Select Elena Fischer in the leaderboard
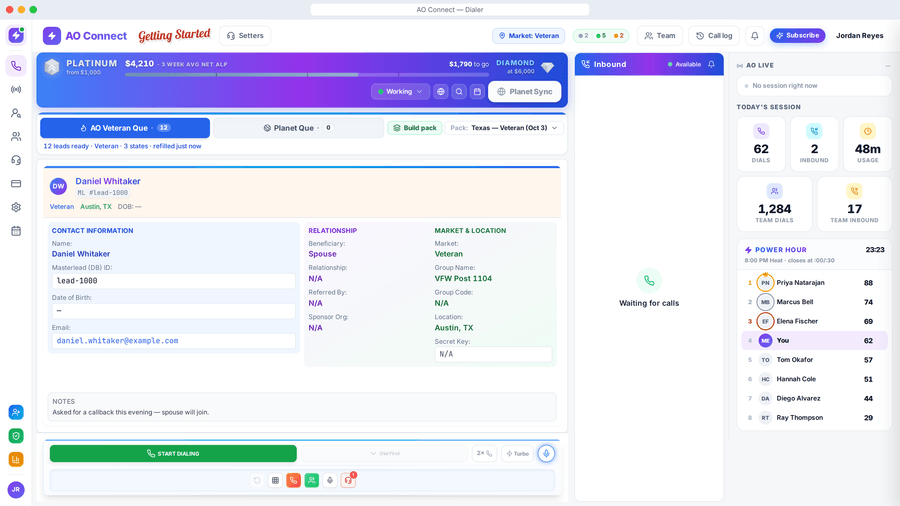This screenshot has width=900, height=506. point(814,321)
